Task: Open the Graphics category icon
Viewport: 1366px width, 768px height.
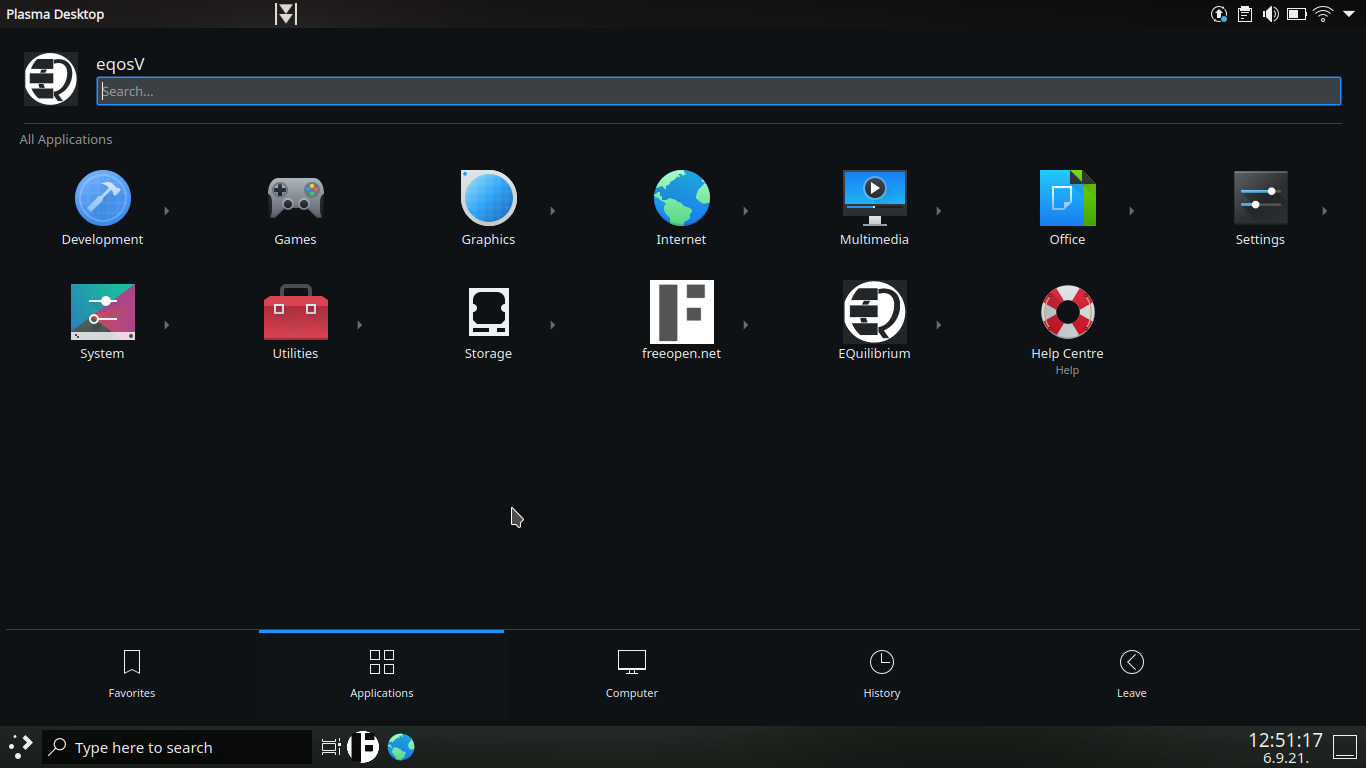Action: (488, 198)
